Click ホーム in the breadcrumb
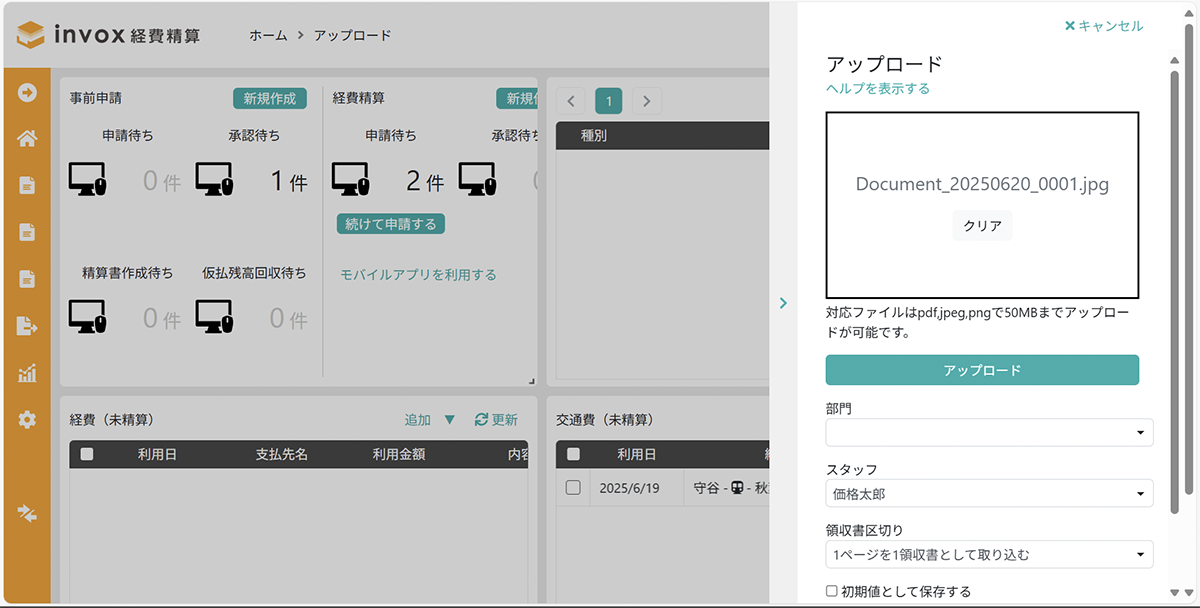 pyautogui.click(x=268, y=35)
